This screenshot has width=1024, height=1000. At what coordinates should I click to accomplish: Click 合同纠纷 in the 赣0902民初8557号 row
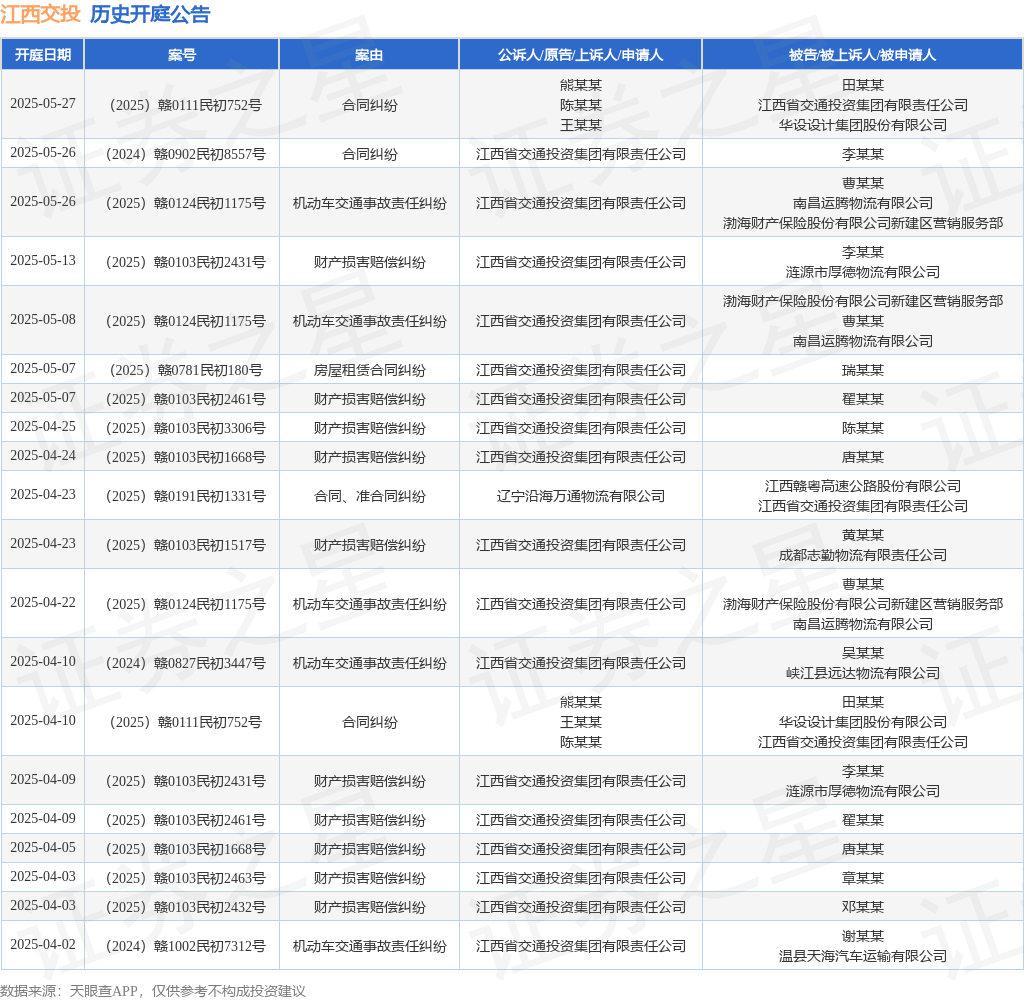point(370,154)
